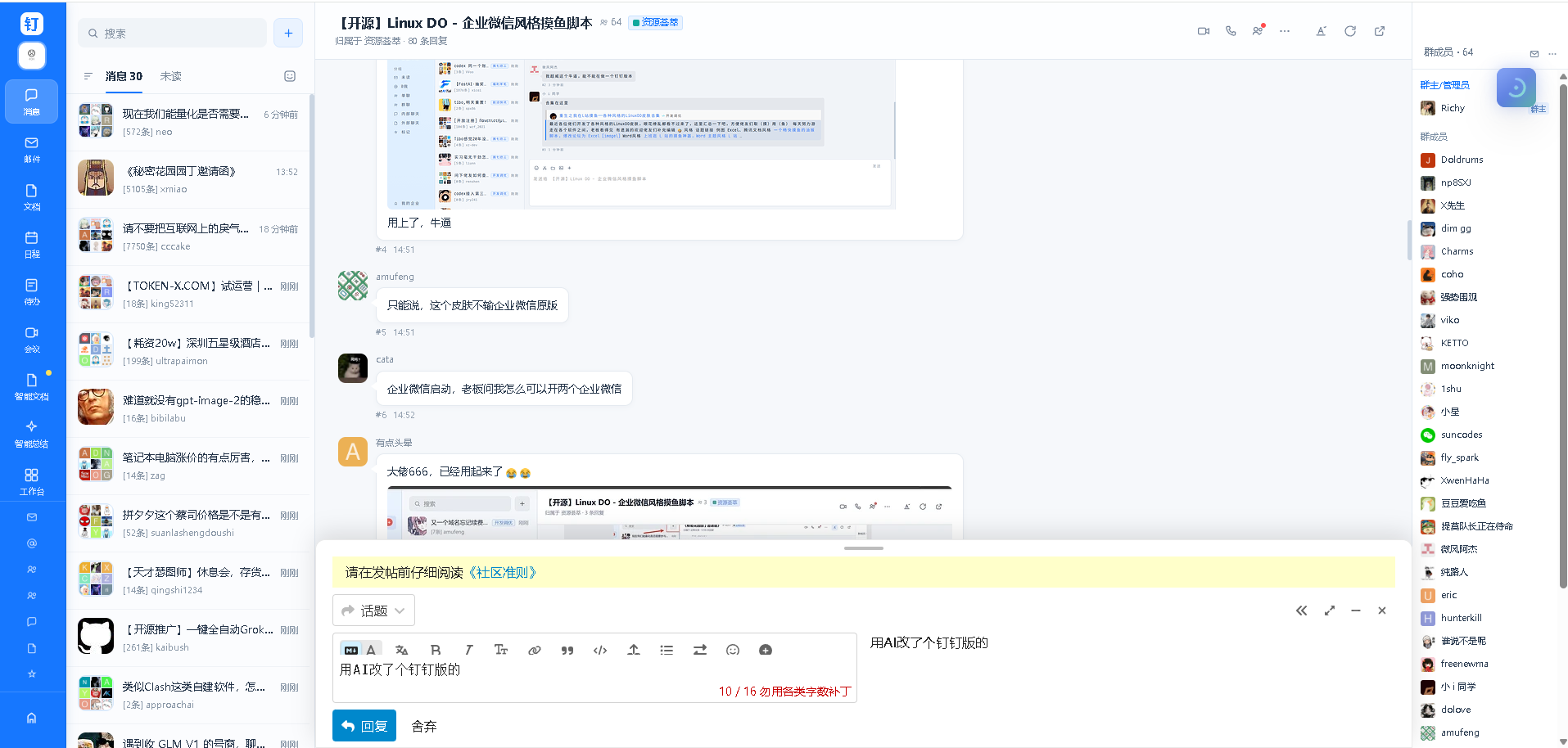Open the 邮件 mail section
The height and width of the screenshot is (748, 1568).
click(x=31, y=149)
